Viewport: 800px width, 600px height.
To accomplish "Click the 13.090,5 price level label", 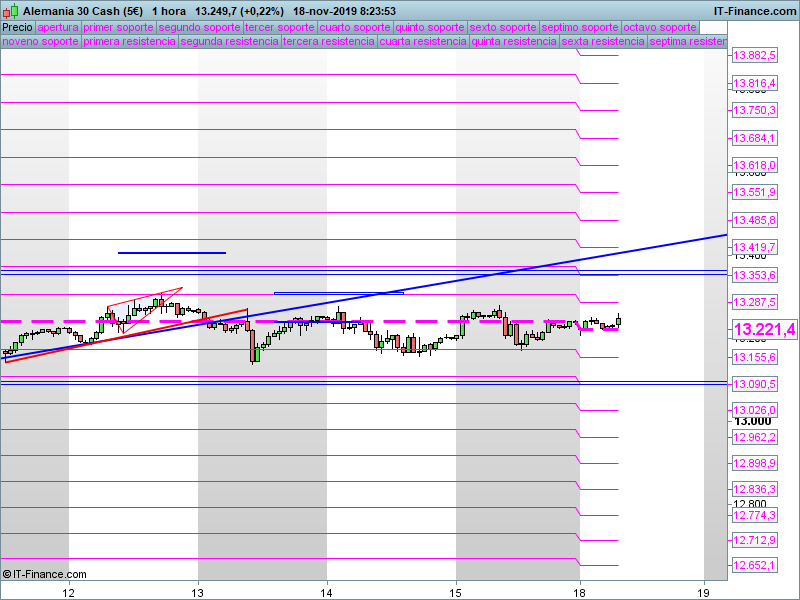I will click(755, 384).
